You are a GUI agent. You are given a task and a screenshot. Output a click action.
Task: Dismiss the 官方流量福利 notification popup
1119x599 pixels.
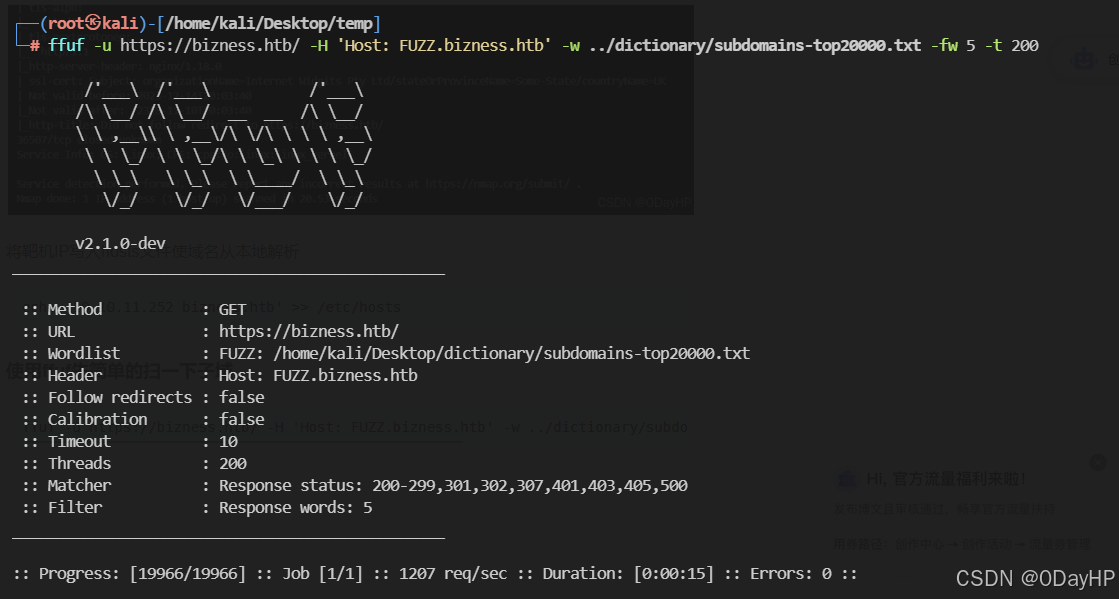1096,462
